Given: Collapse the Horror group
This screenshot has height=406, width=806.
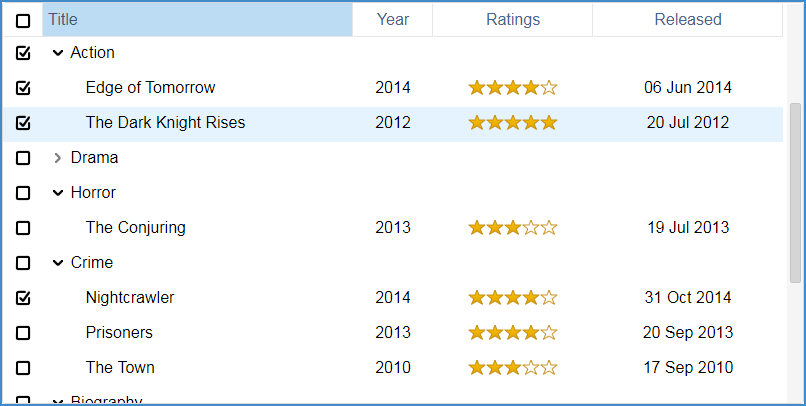Looking at the screenshot, I should pos(58,193).
